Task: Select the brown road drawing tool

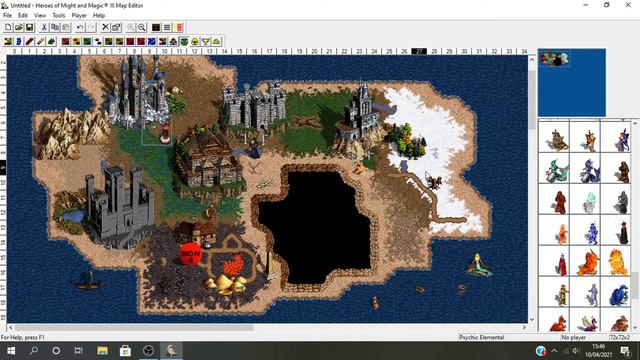Action: tap(29, 41)
